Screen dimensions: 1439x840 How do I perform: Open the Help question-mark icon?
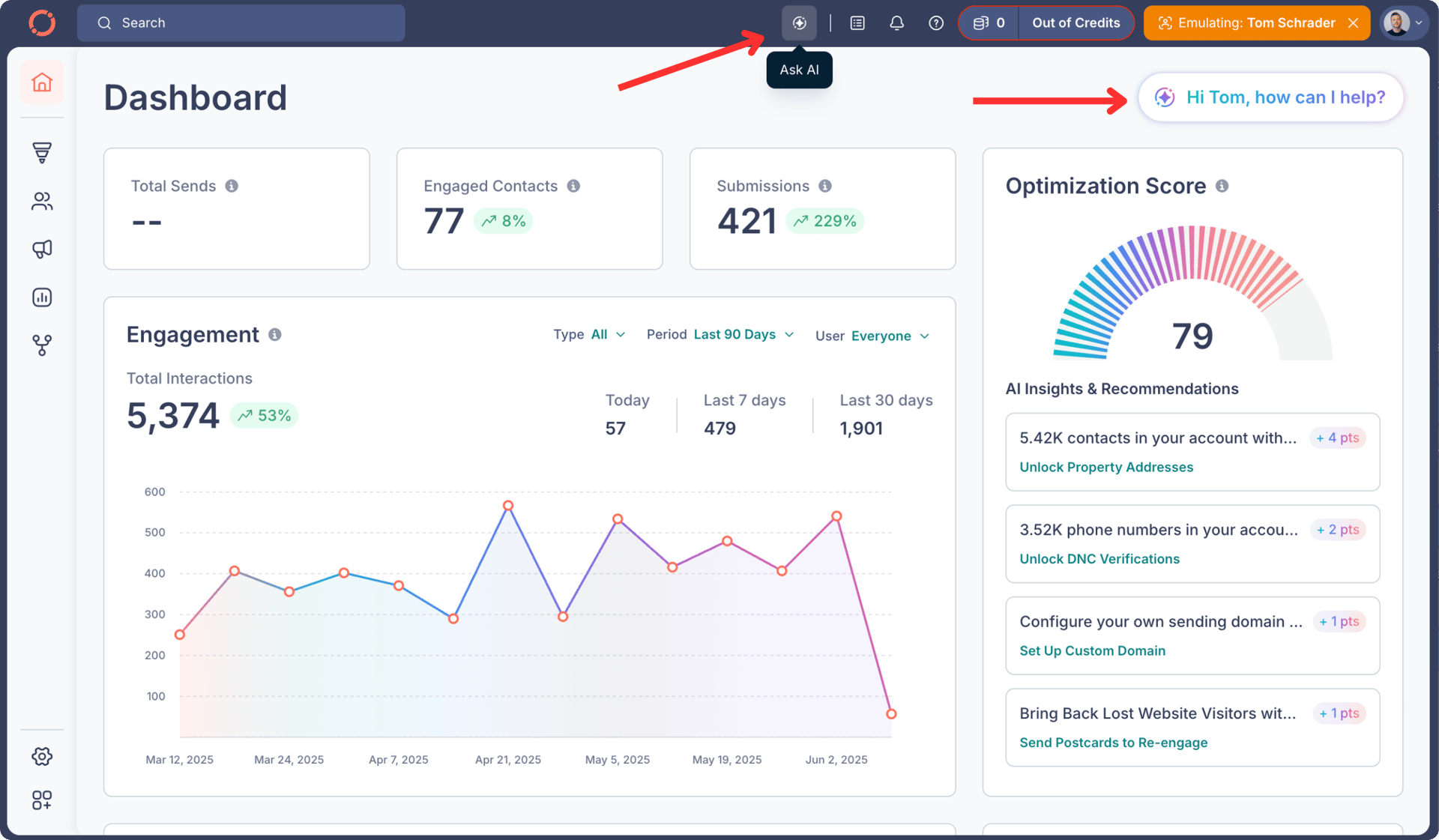coord(935,22)
